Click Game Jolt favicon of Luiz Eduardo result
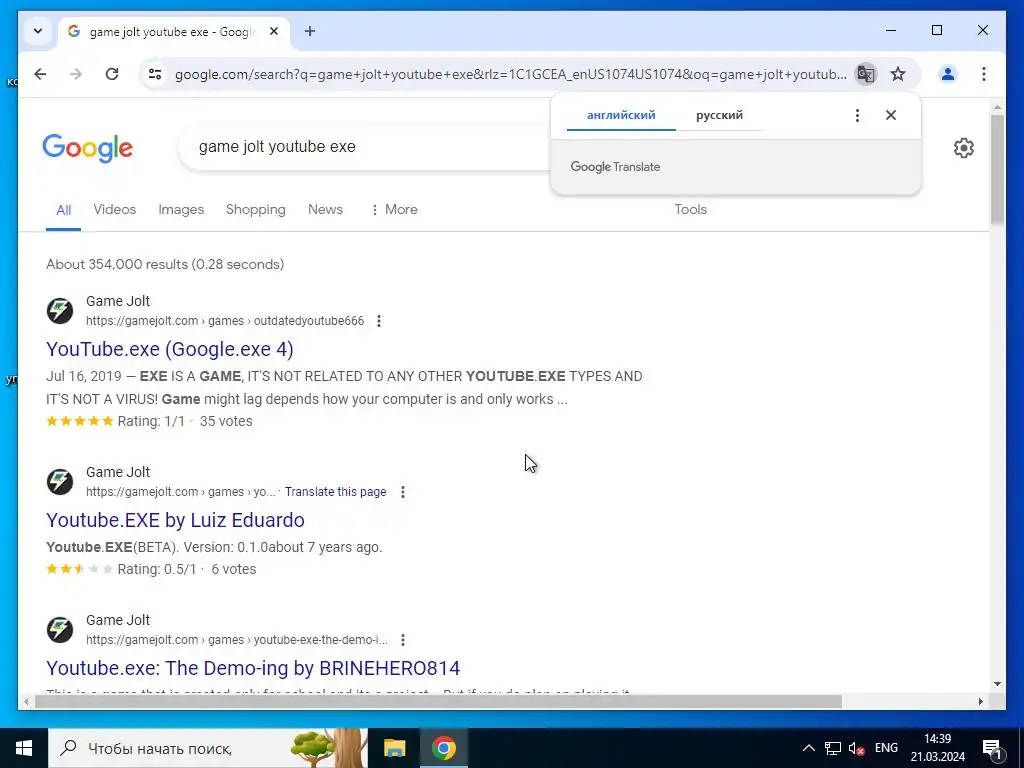Viewport: 1024px width, 768px height. [59, 482]
